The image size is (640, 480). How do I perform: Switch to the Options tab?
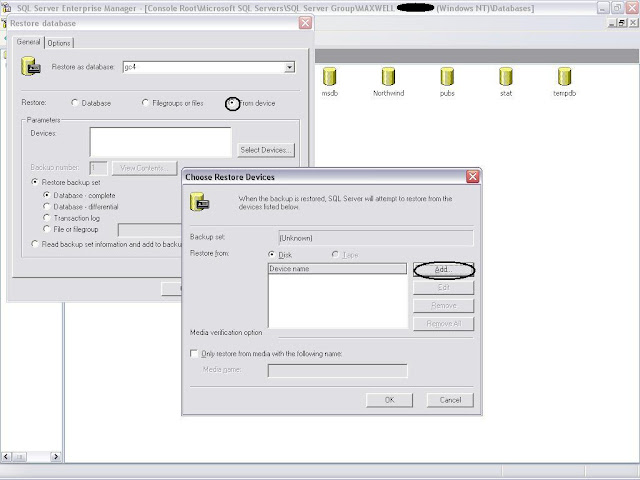(59, 43)
